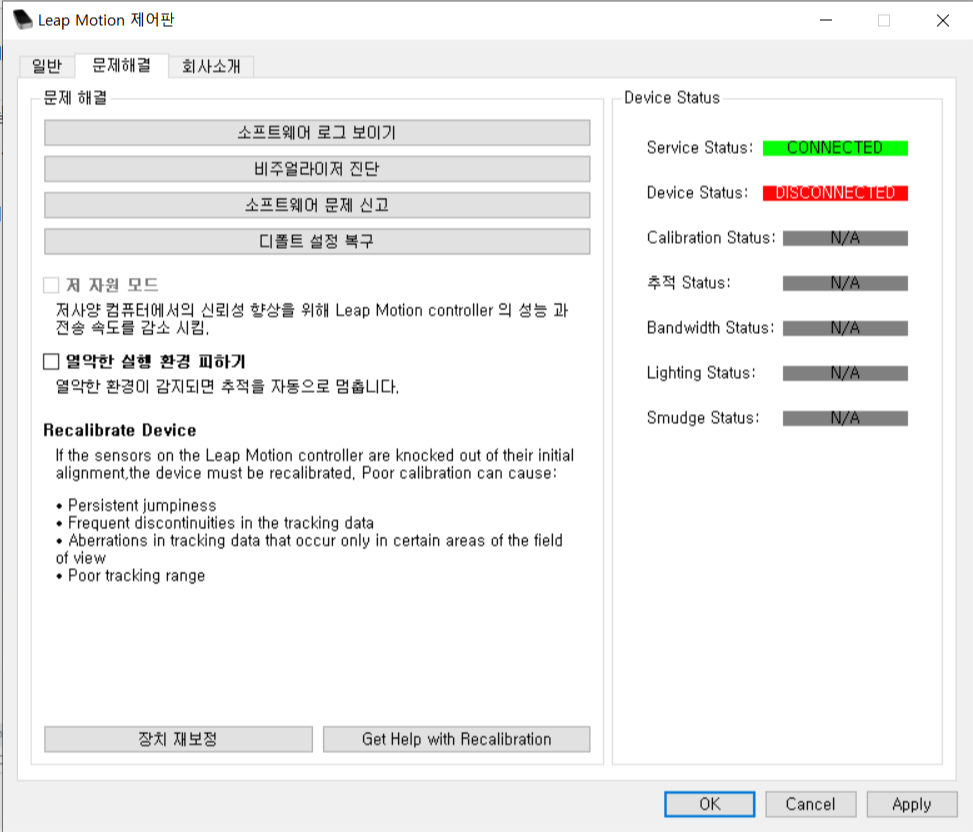This screenshot has width=973, height=832.
Task: Close the Leap Motion 제어판 window
Action: click(943, 20)
